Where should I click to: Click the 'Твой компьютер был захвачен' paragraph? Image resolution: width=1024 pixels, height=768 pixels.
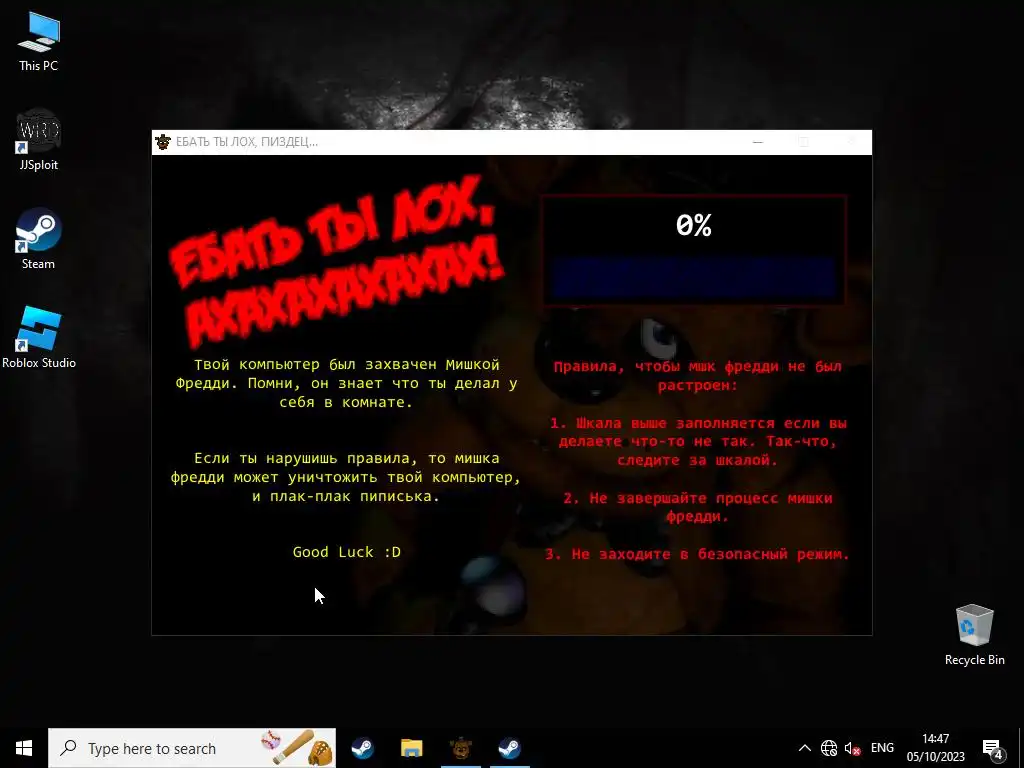pyautogui.click(x=346, y=383)
